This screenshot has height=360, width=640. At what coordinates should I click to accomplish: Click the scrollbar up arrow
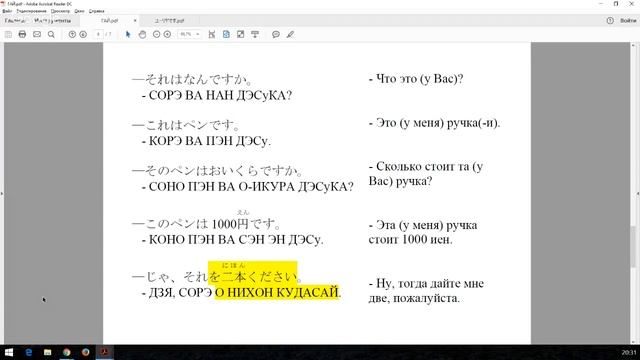click(633, 45)
